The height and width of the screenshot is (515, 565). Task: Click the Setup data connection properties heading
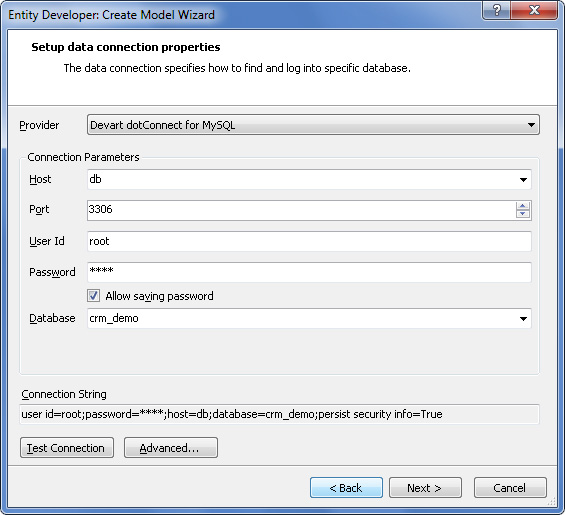(x=126, y=47)
